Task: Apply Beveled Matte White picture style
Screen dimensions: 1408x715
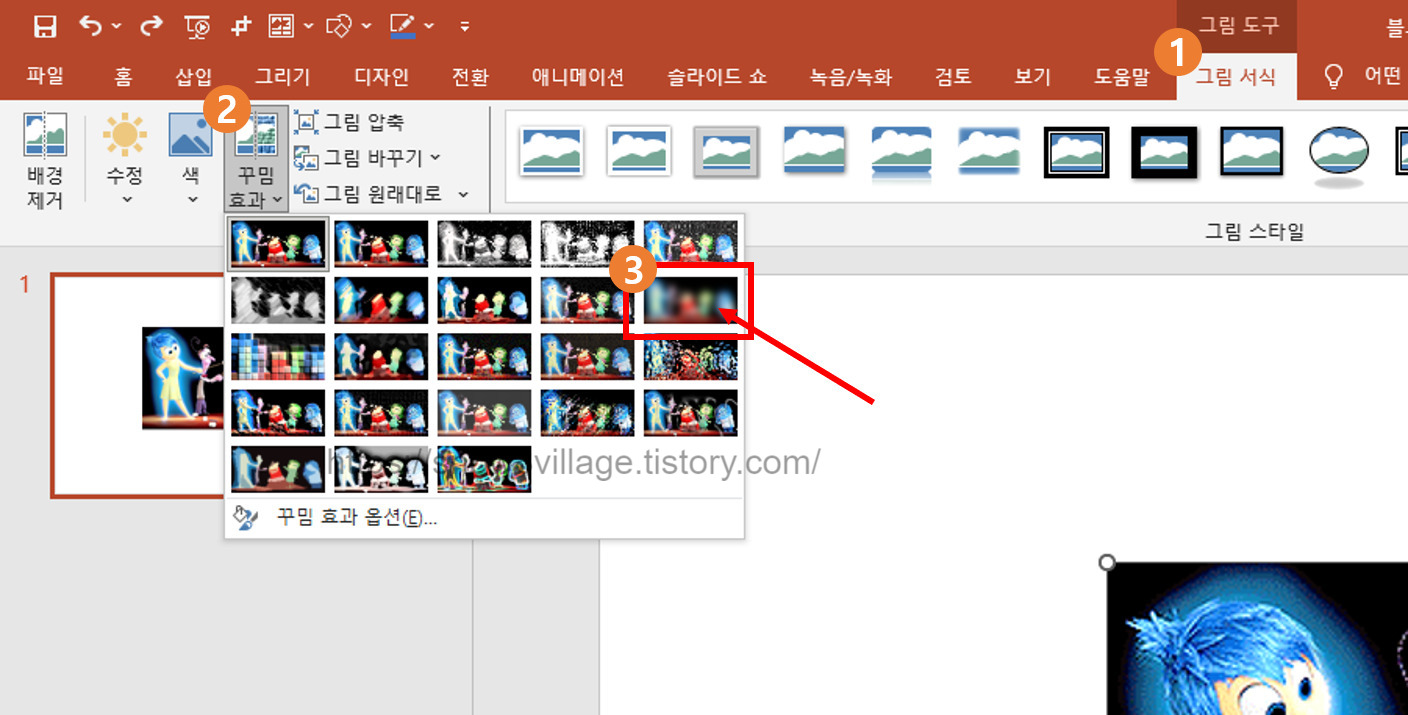Action: pyautogui.click(x=639, y=152)
